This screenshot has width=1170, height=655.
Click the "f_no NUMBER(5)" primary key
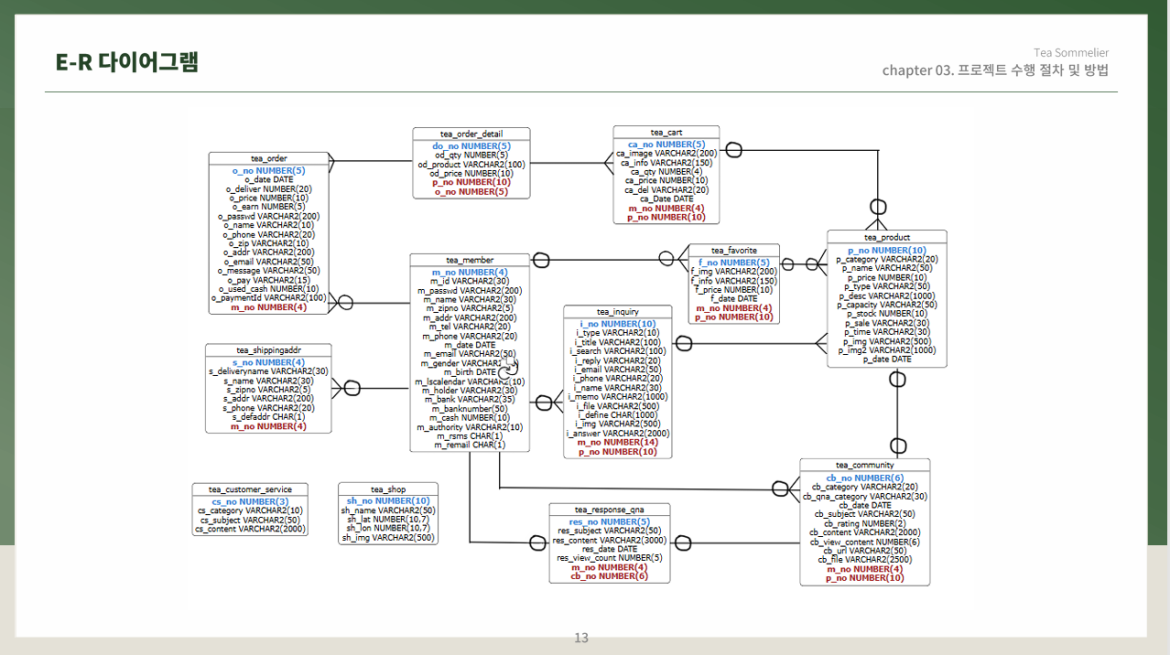[x=734, y=263]
